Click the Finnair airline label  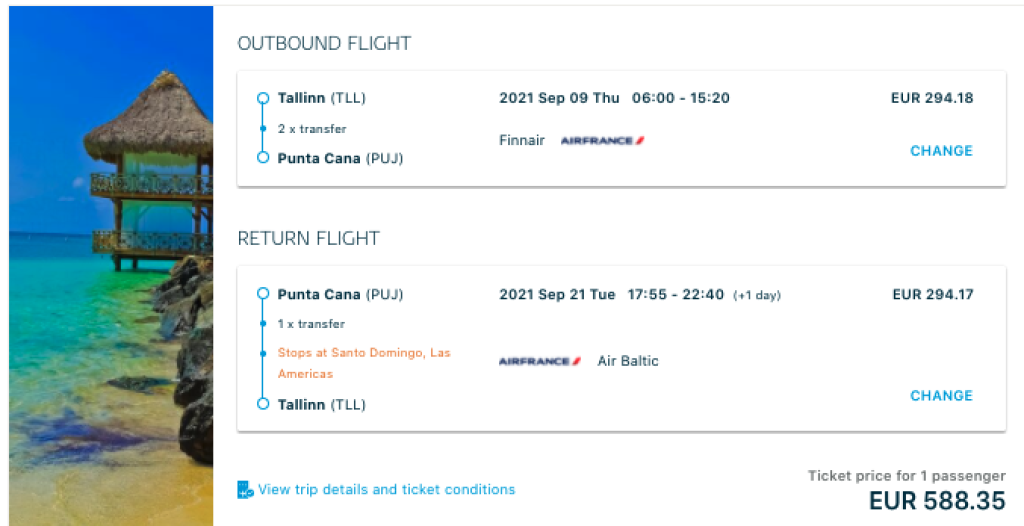pyautogui.click(x=522, y=141)
